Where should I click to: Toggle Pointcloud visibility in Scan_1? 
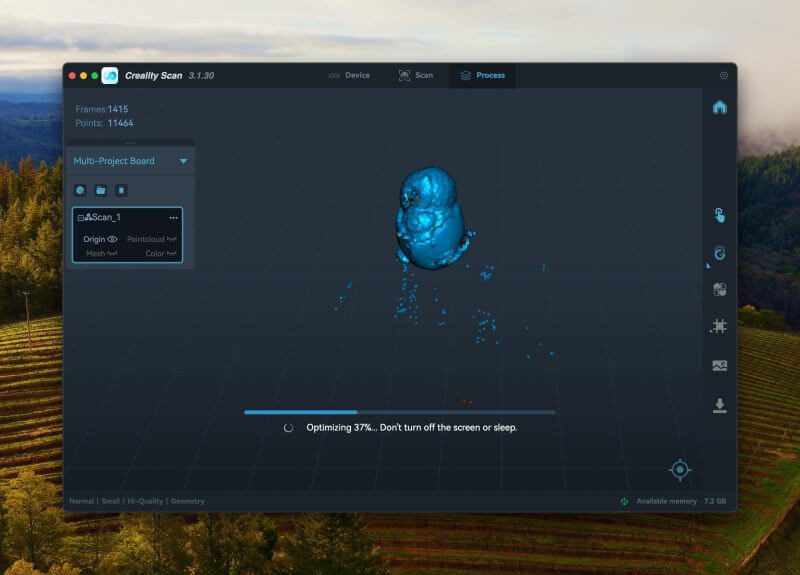[172, 239]
